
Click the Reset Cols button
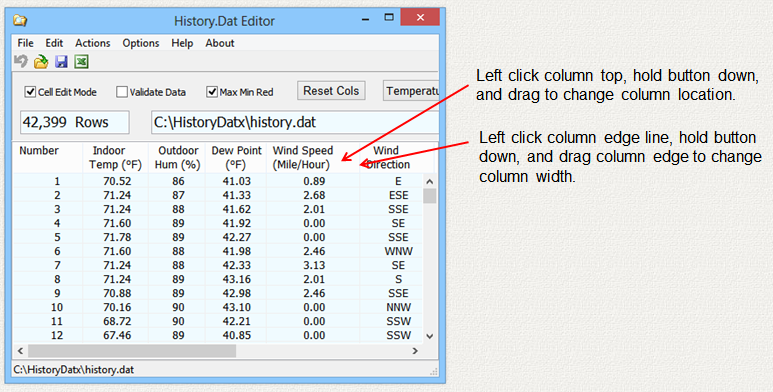point(331,91)
